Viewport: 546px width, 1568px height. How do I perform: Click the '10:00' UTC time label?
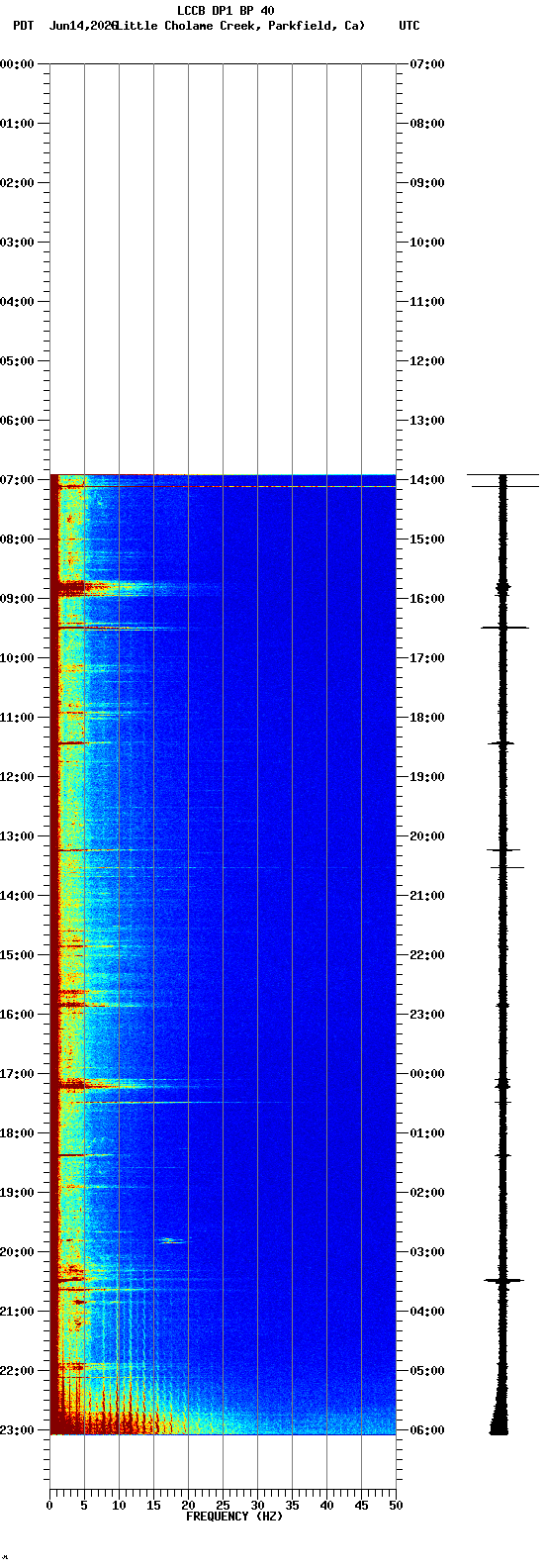coord(426,243)
